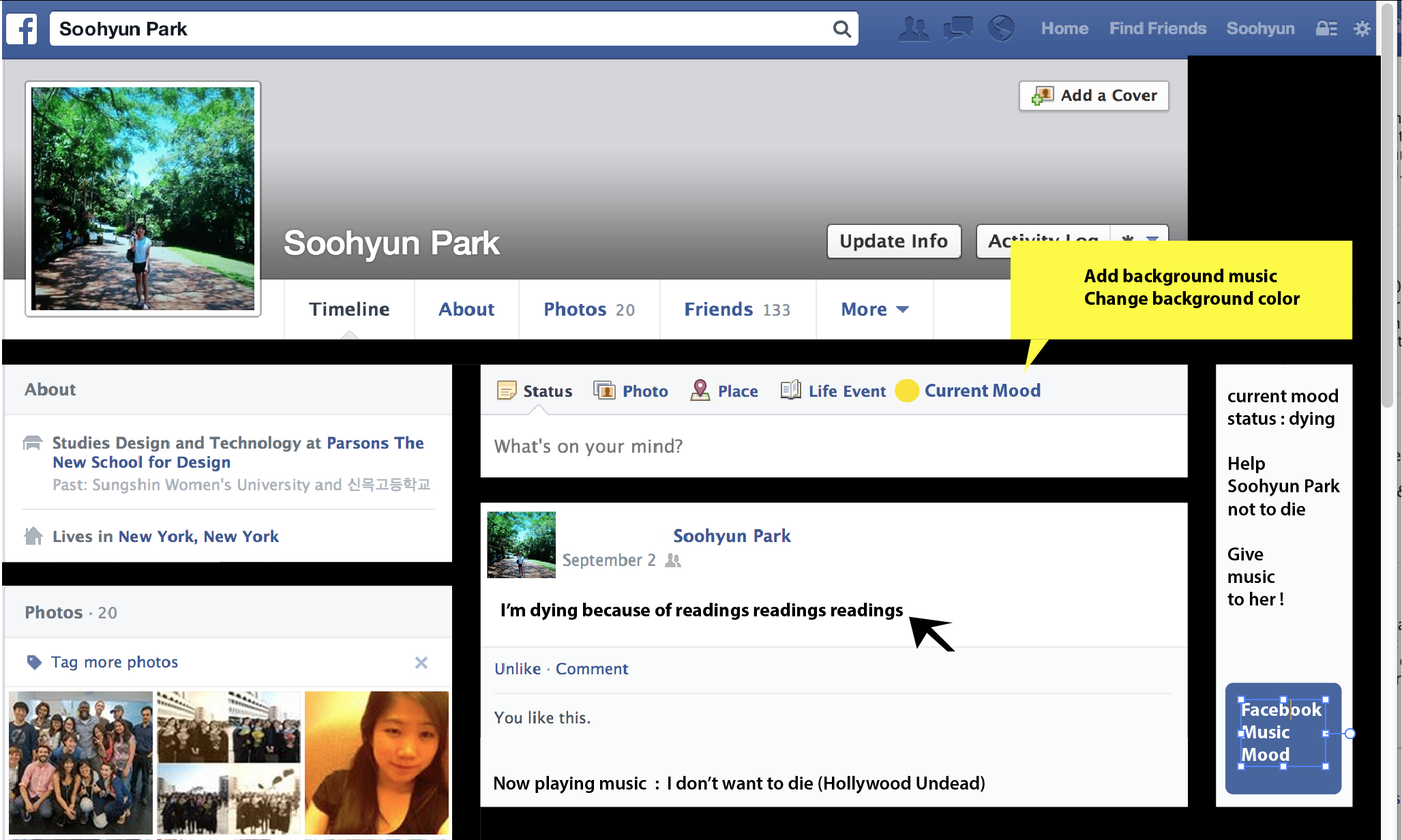Click the Soohyun Park cover name
Screen dimensions: 1402x840
coord(391,243)
